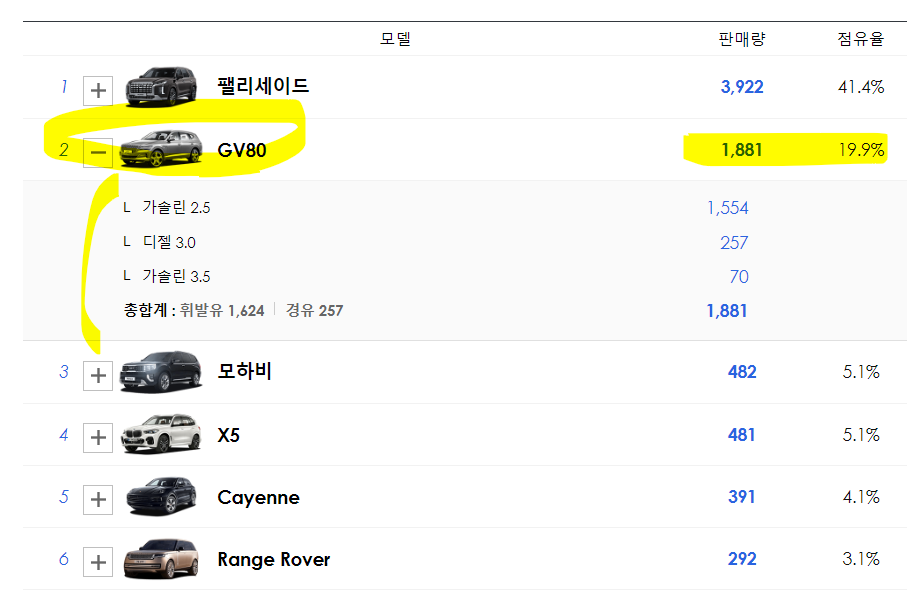Click rank number 6
This screenshot has width=918, height=610.
tap(64, 559)
